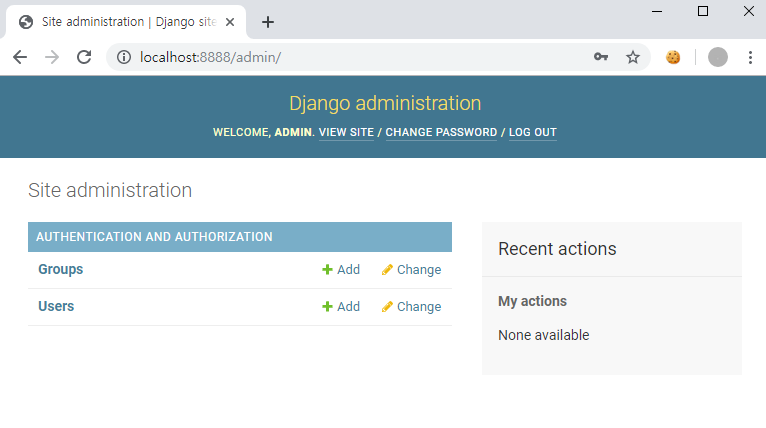
Task: Open Authentication and Authorization section header
Action: tap(154, 237)
